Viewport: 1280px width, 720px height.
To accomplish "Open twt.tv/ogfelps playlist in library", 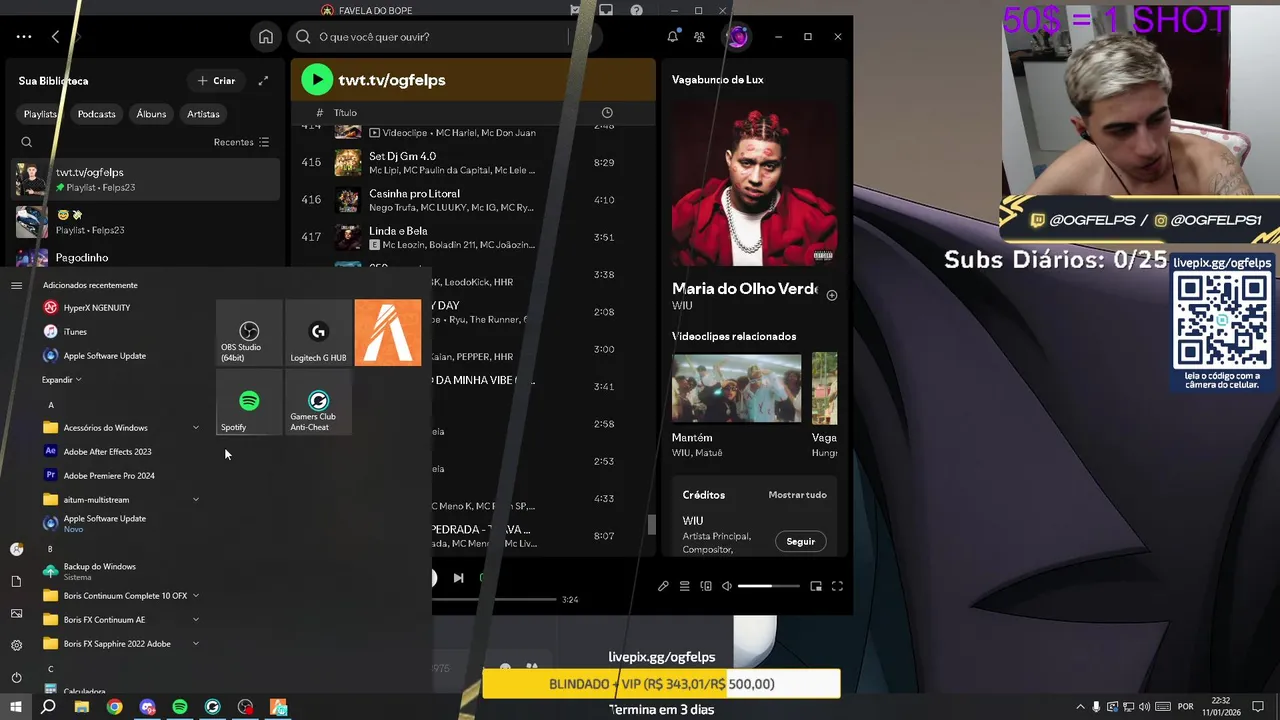I will (146, 180).
